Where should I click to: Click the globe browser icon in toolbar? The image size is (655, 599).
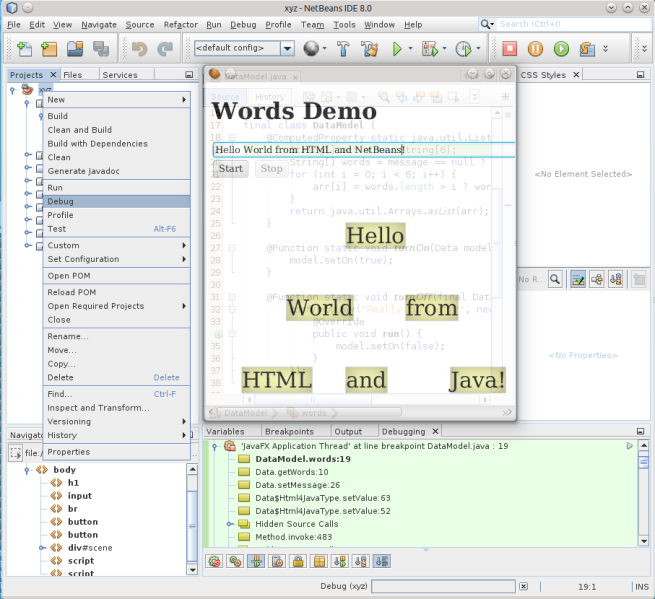click(311, 49)
